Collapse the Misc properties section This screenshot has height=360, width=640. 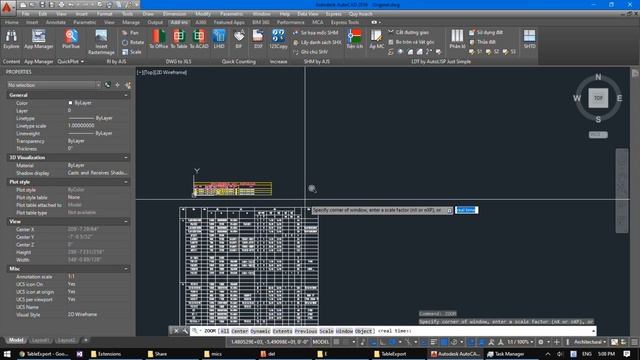126,269
